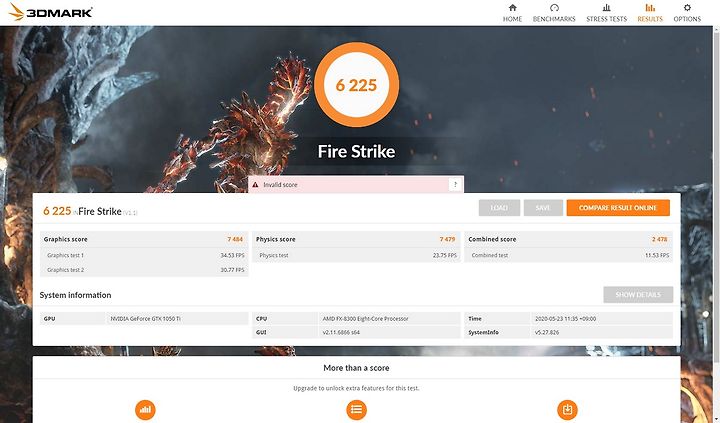Click the Graphics score value 7 484
This screenshot has height=423, width=720.
(x=235, y=239)
